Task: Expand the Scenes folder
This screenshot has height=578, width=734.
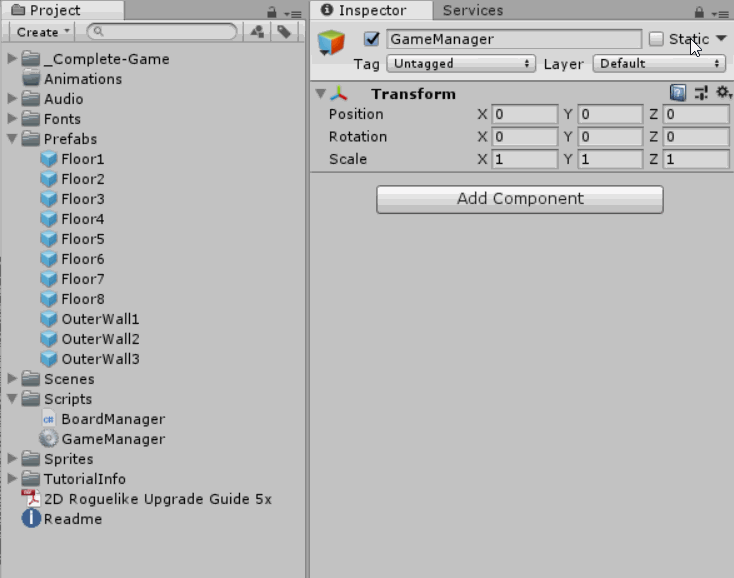Action: [12, 378]
